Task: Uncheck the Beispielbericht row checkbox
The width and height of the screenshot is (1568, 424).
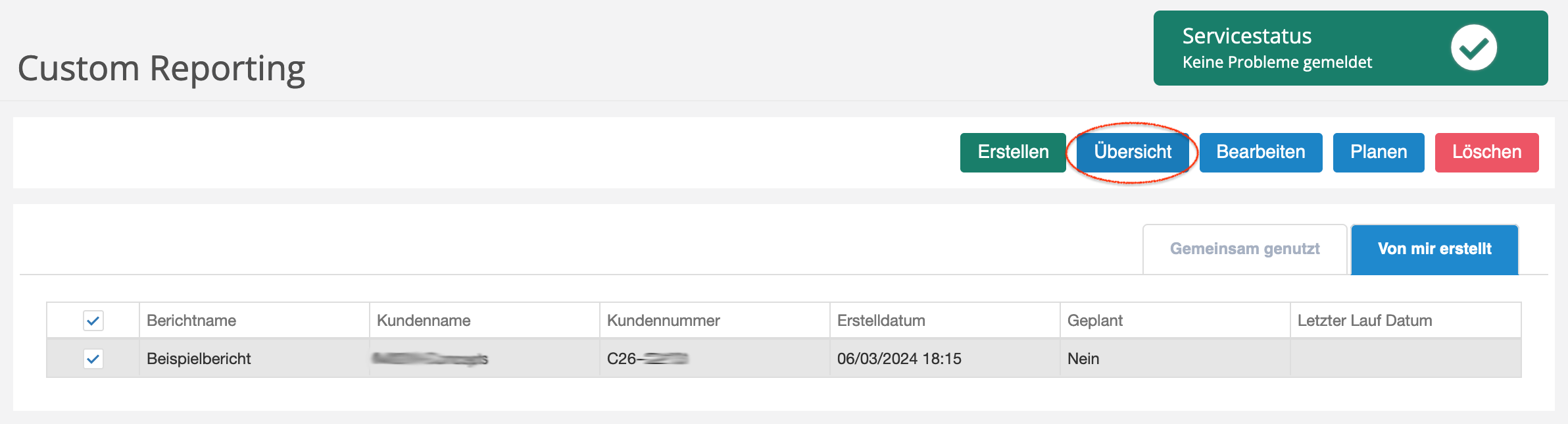Action: click(93, 359)
